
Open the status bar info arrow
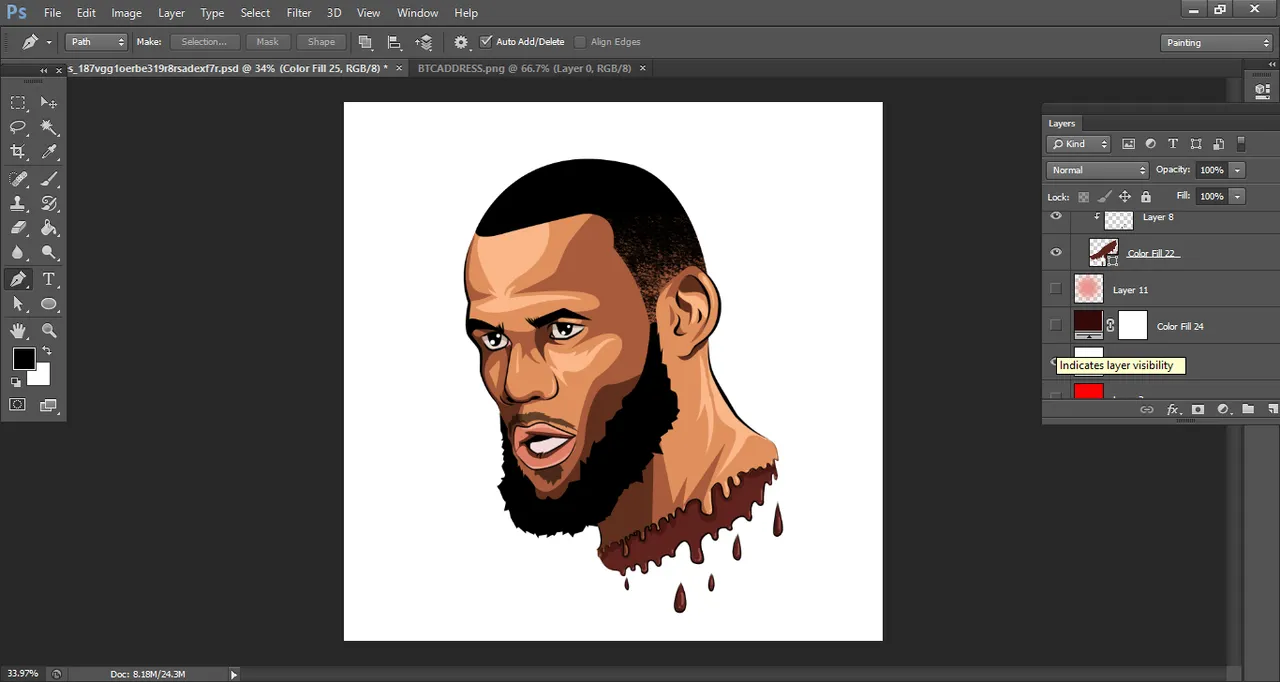(234, 675)
